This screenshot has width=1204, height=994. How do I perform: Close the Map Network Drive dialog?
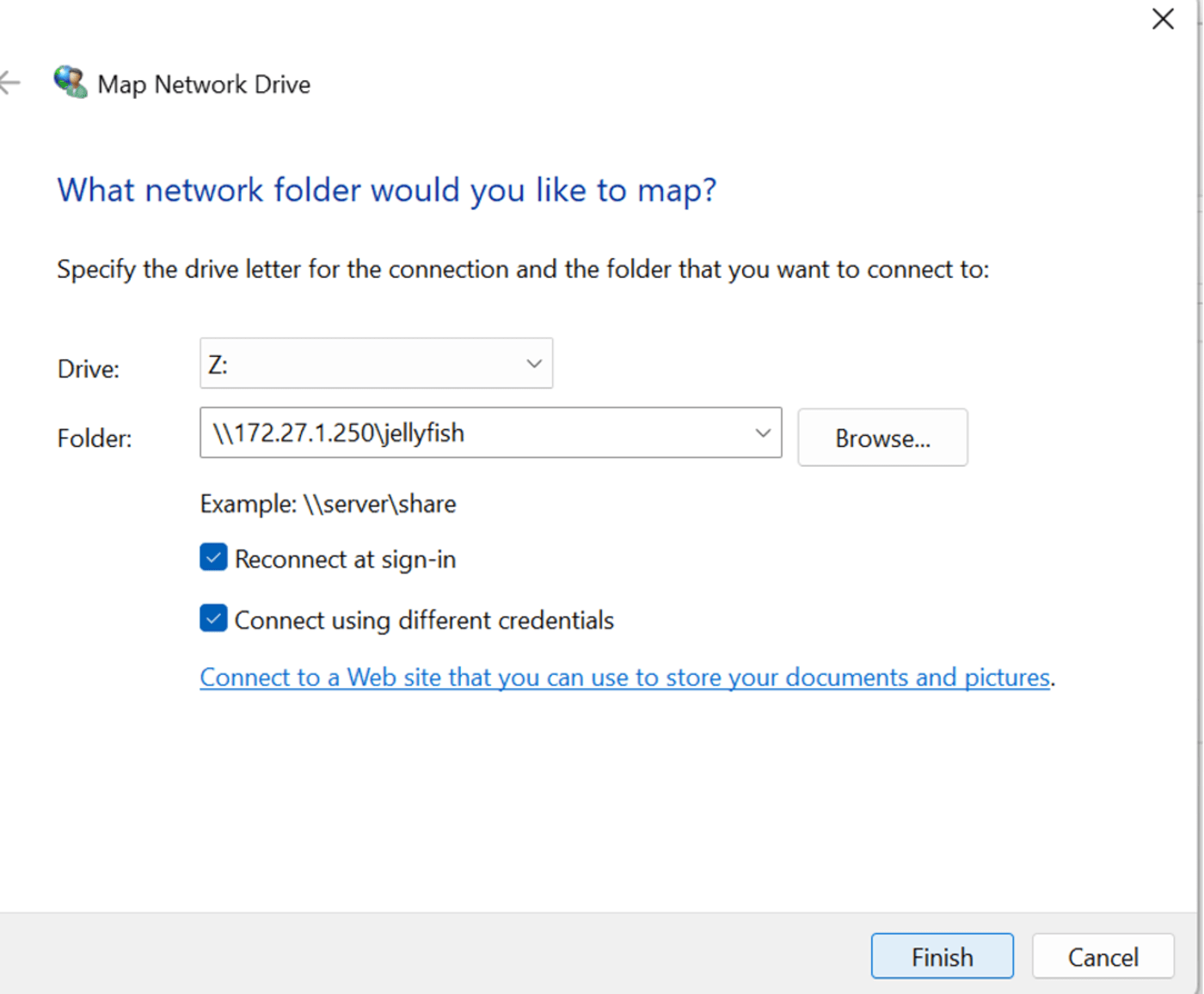1163,19
